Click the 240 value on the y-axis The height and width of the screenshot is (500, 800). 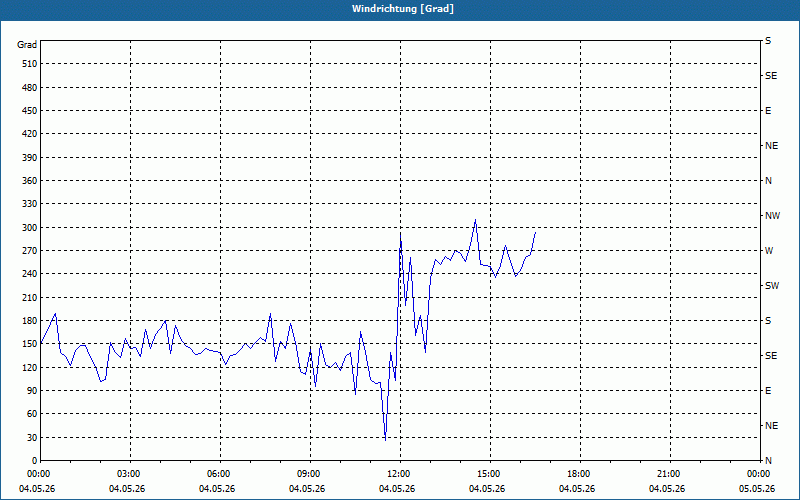pos(30,274)
